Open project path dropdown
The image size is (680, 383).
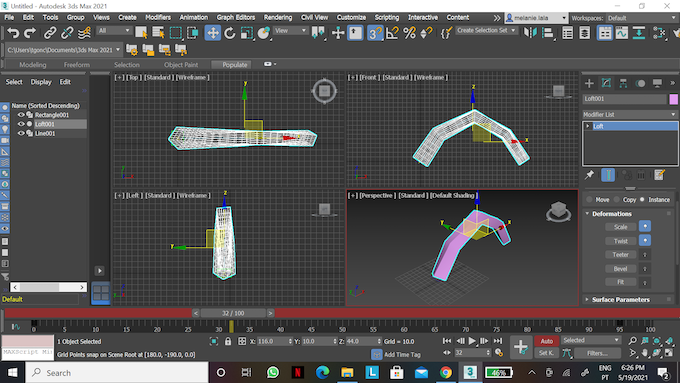click(x=64, y=50)
